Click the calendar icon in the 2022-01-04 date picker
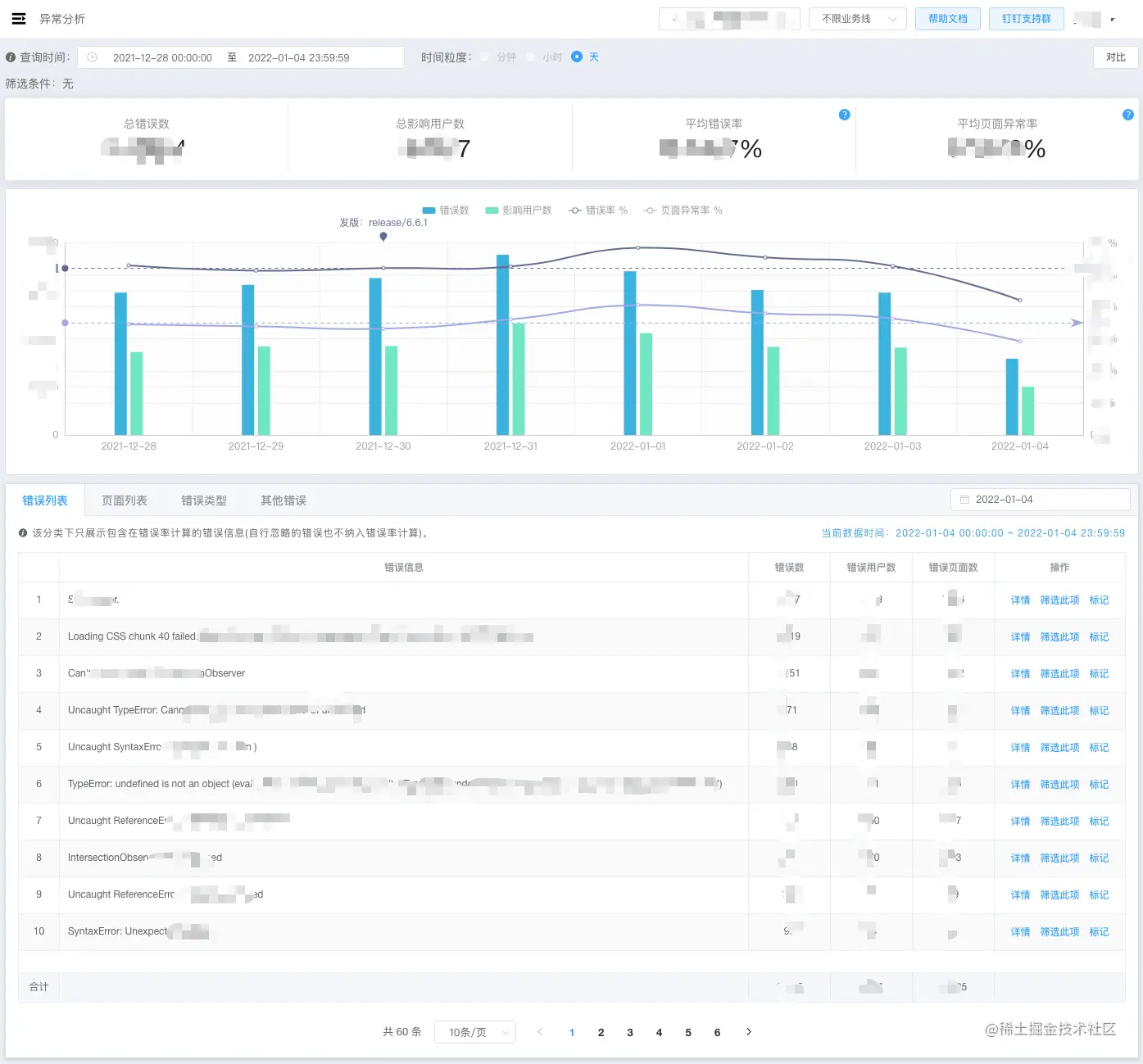Screen dimensions: 1143x1064 [x=964, y=500]
